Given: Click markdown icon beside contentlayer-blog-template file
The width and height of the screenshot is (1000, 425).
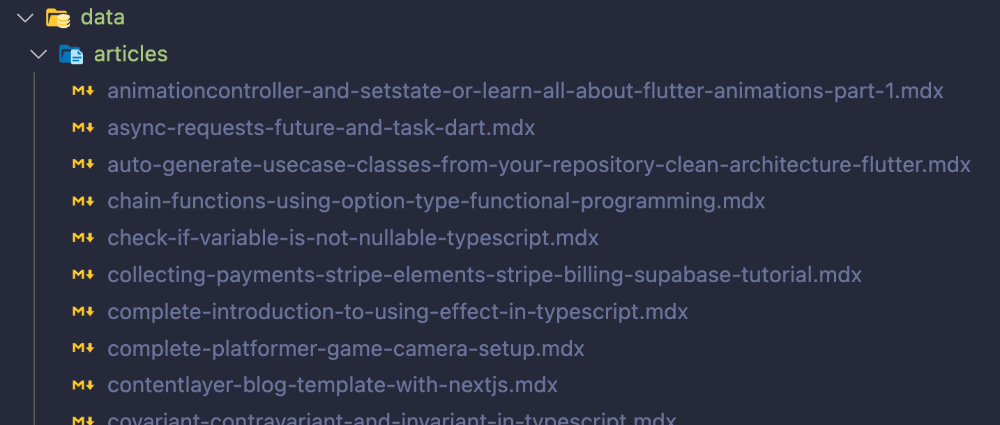Looking at the screenshot, I should (x=83, y=384).
